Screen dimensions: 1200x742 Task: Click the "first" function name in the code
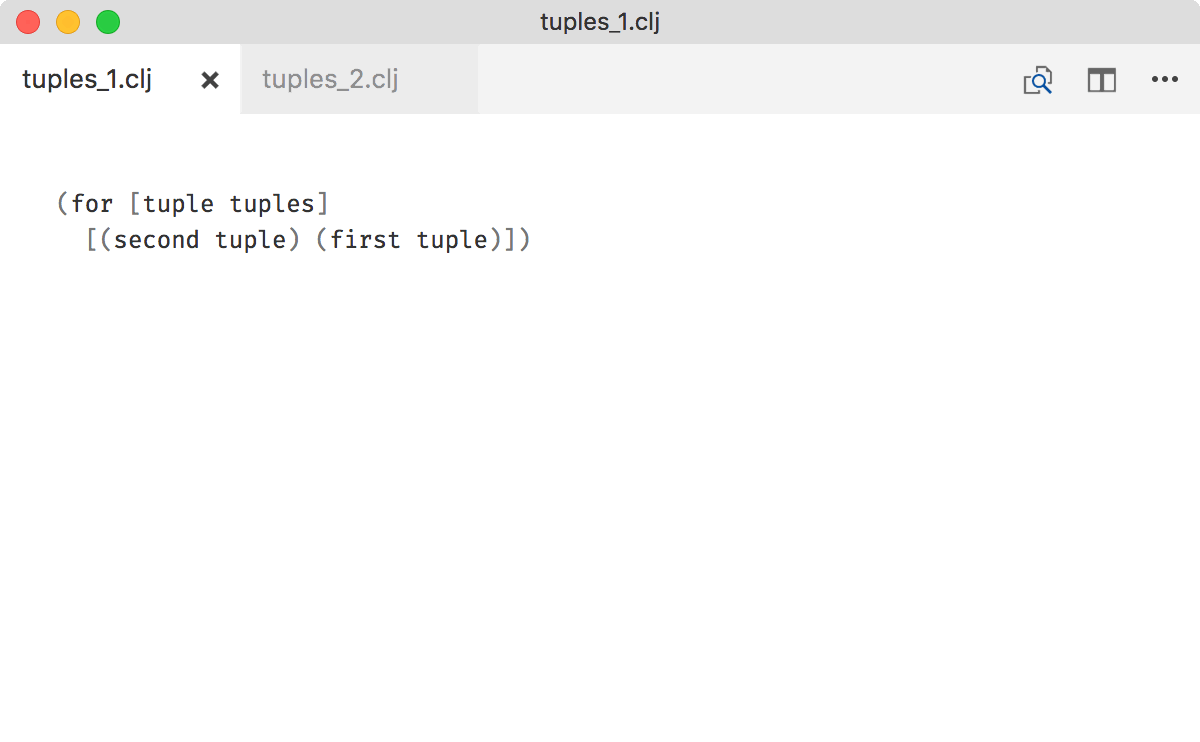click(x=365, y=240)
